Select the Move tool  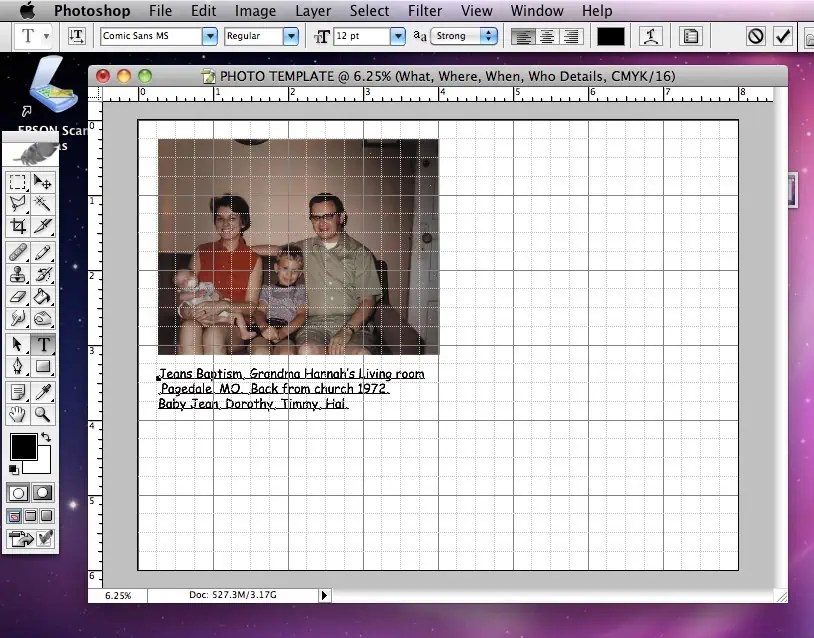pos(42,182)
